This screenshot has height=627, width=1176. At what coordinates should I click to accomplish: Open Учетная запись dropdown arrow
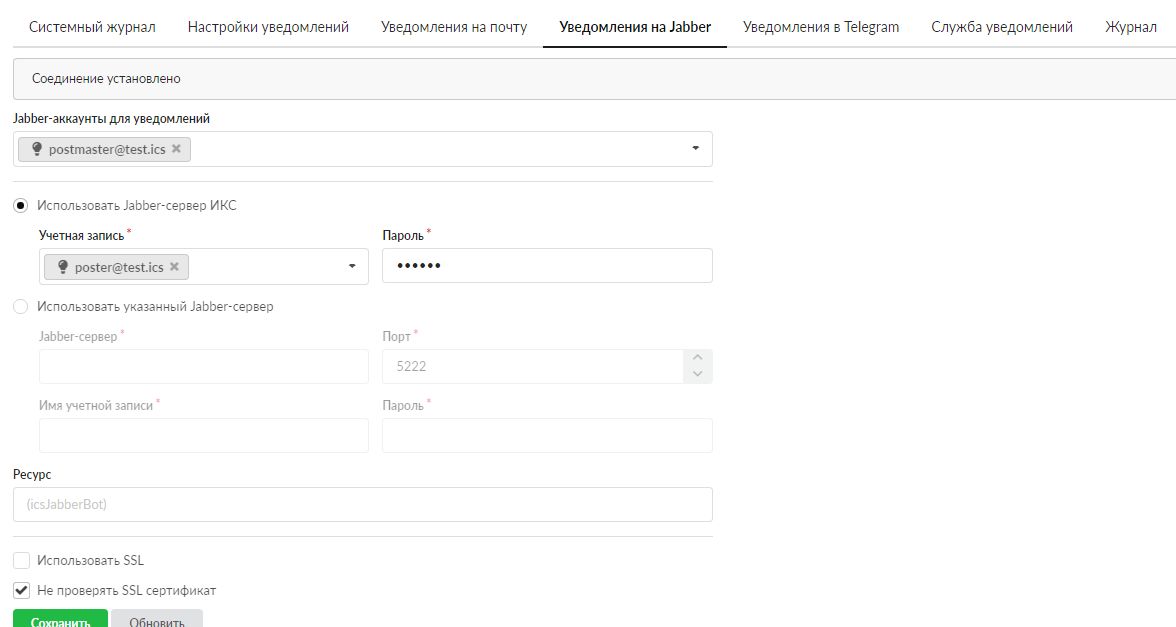(x=352, y=267)
